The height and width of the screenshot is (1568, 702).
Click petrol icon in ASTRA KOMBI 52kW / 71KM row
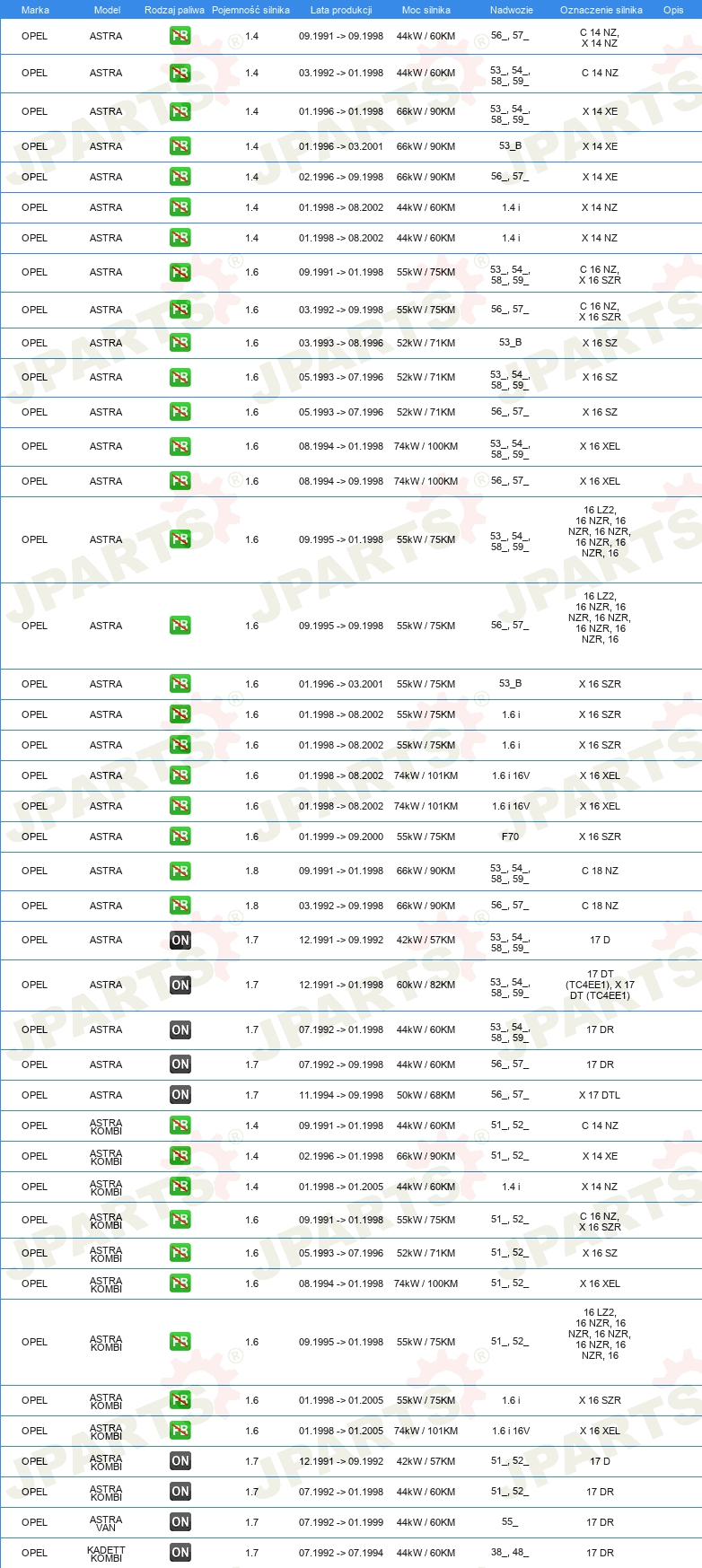point(180,1253)
